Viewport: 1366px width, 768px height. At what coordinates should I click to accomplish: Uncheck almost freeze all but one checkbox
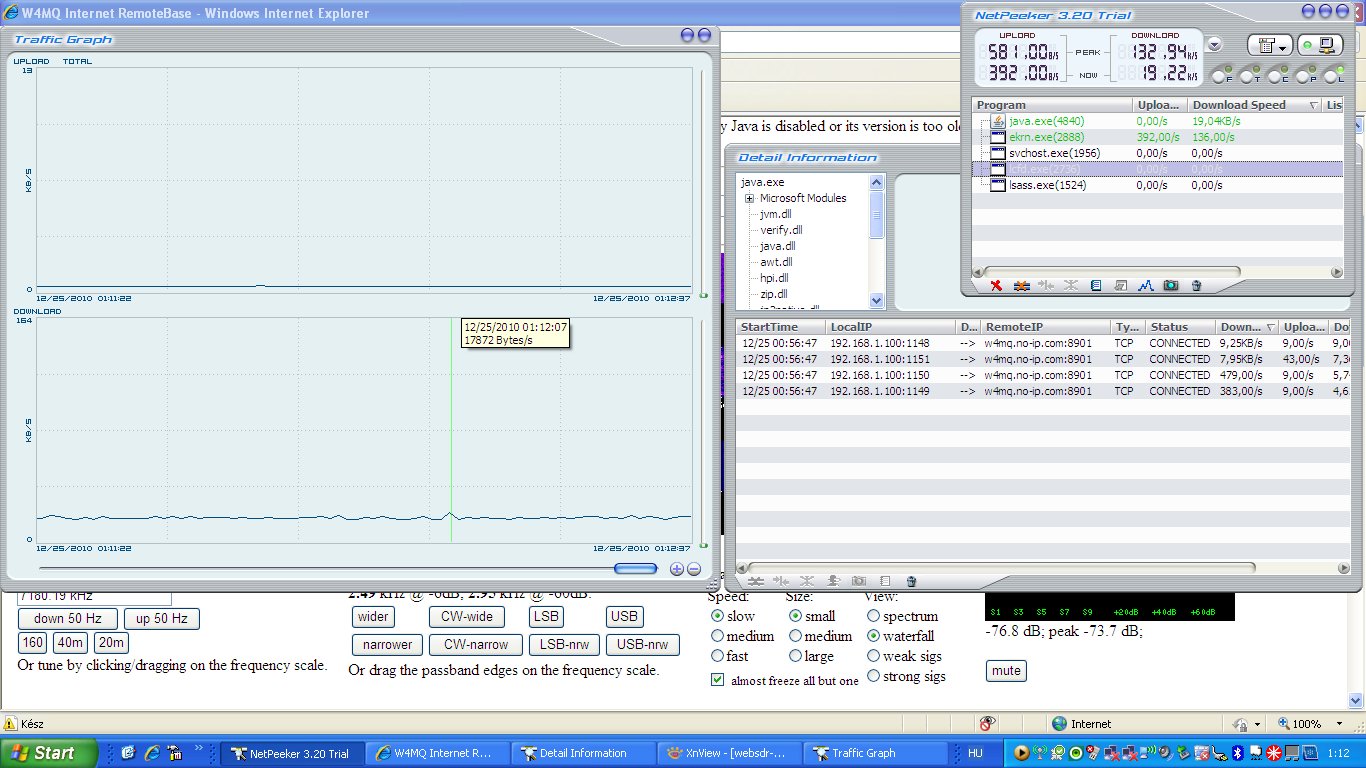pyautogui.click(x=717, y=680)
